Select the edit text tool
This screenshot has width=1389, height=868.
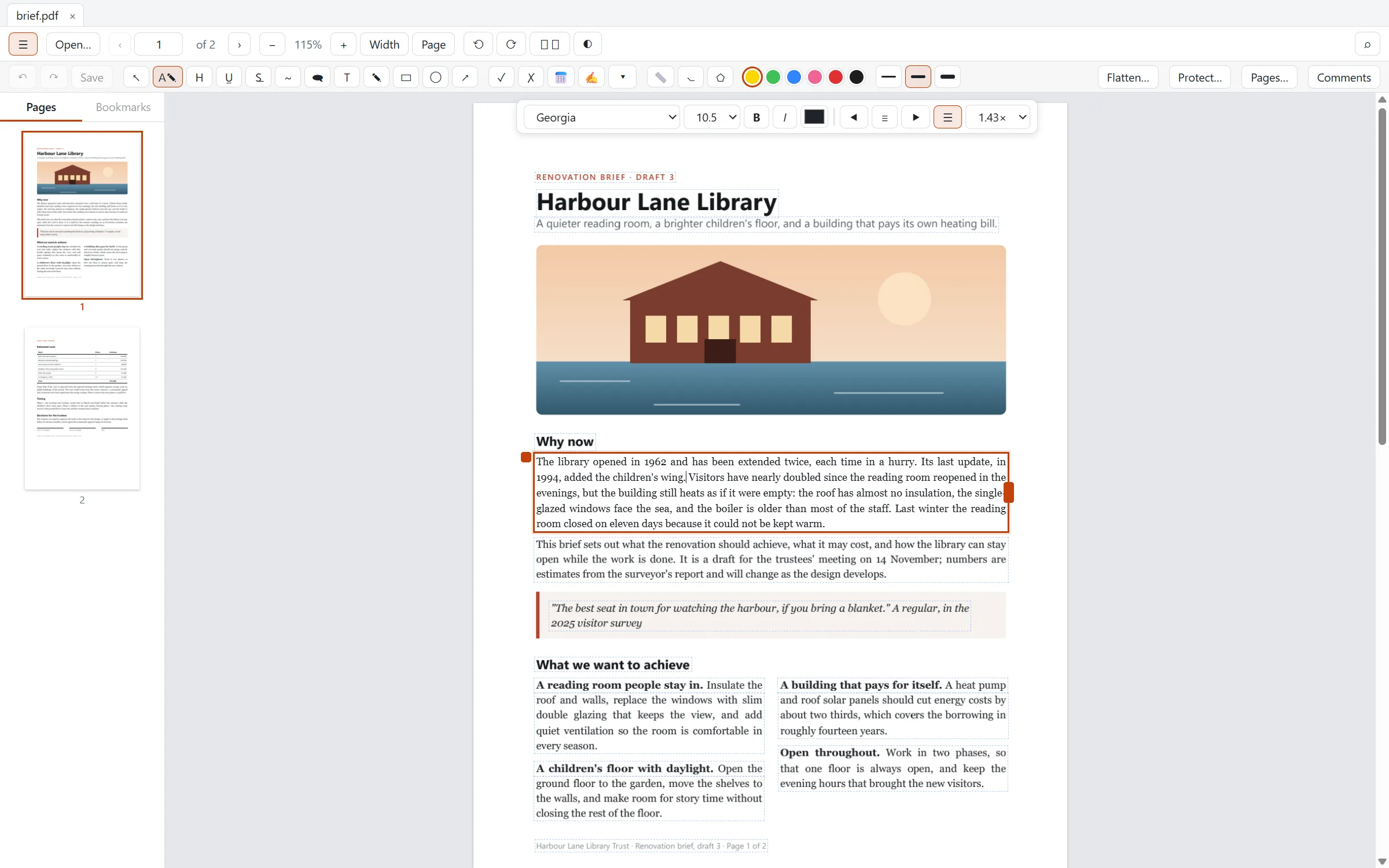pos(167,78)
